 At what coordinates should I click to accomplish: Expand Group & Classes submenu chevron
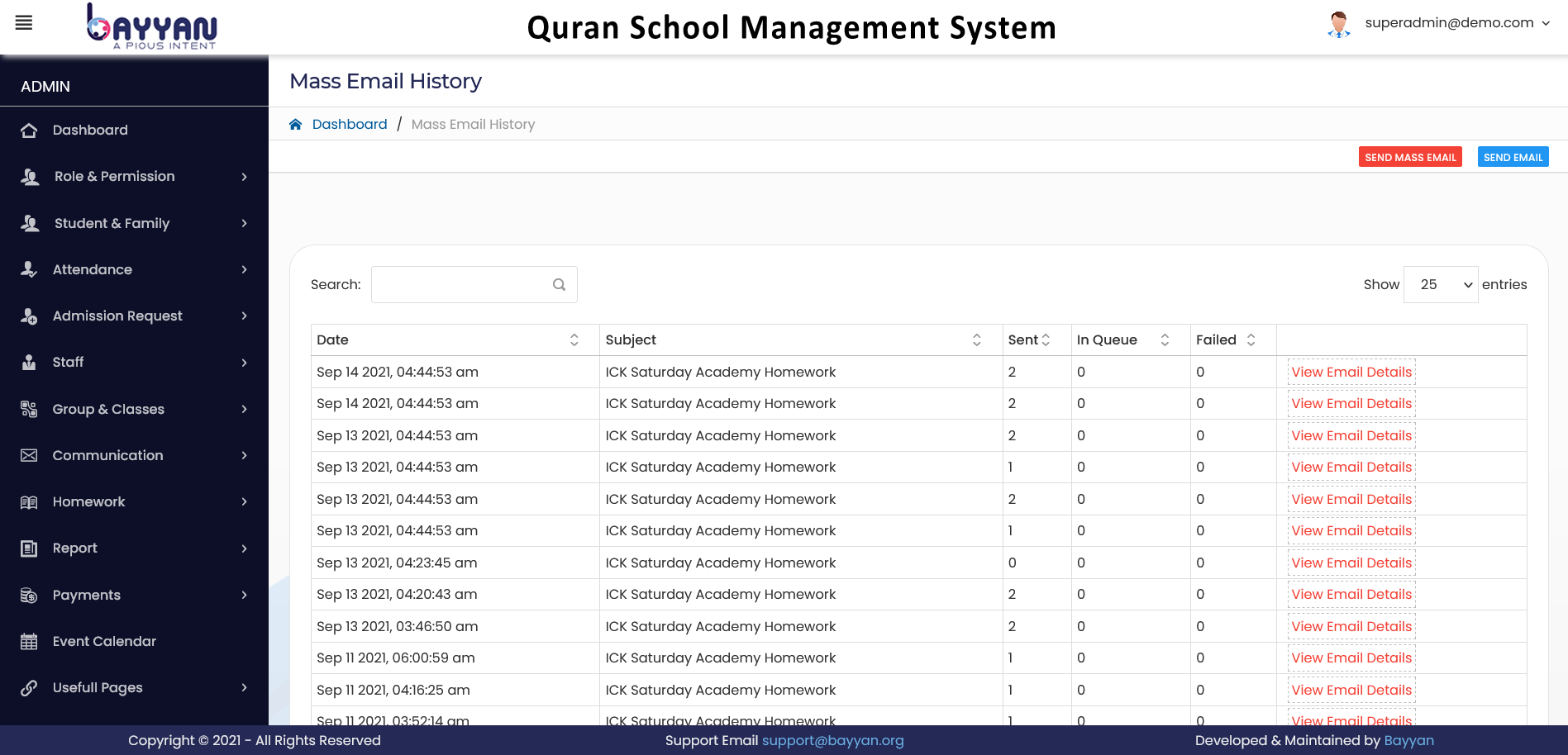[244, 409]
